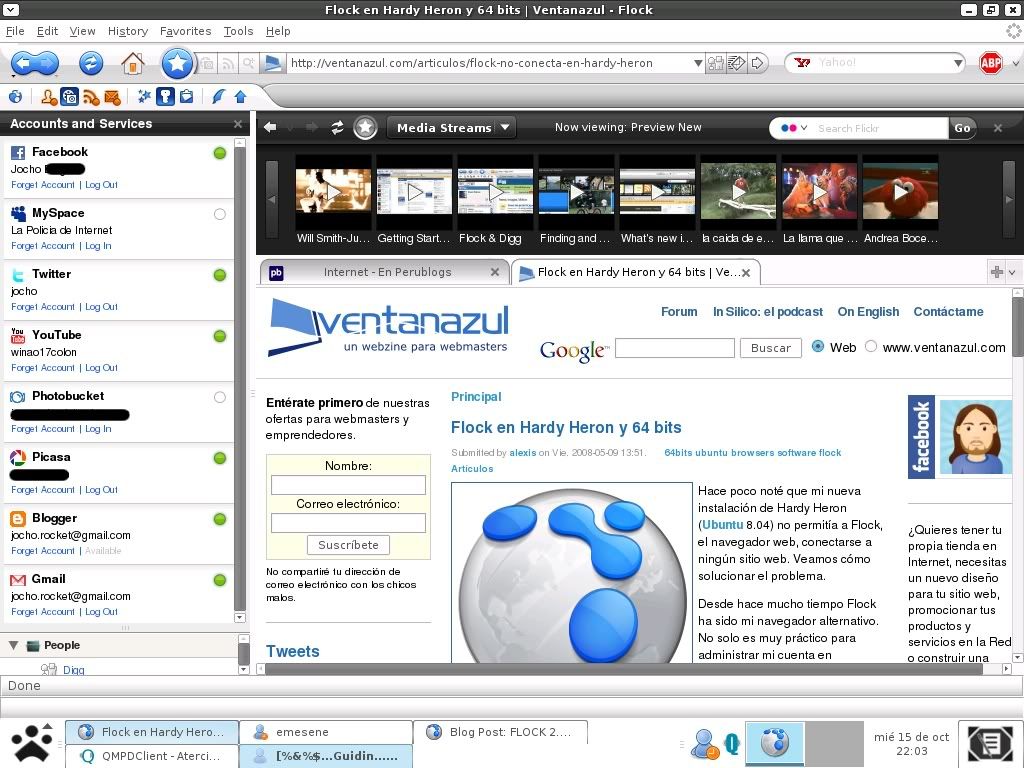Play Will Smith video thumbnail
This screenshot has height=768, width=1024.
point(333,192)
